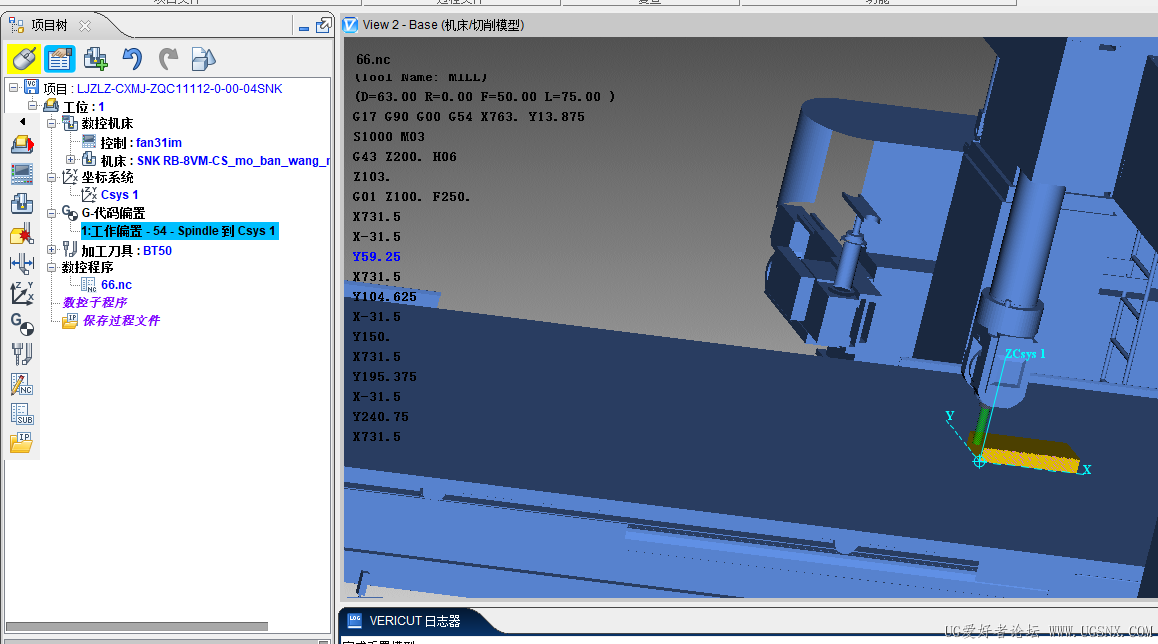The image size is (1158, 644).
Task: Toggle the configuration panel icon in project toolbar
Action: pos(60,58)
